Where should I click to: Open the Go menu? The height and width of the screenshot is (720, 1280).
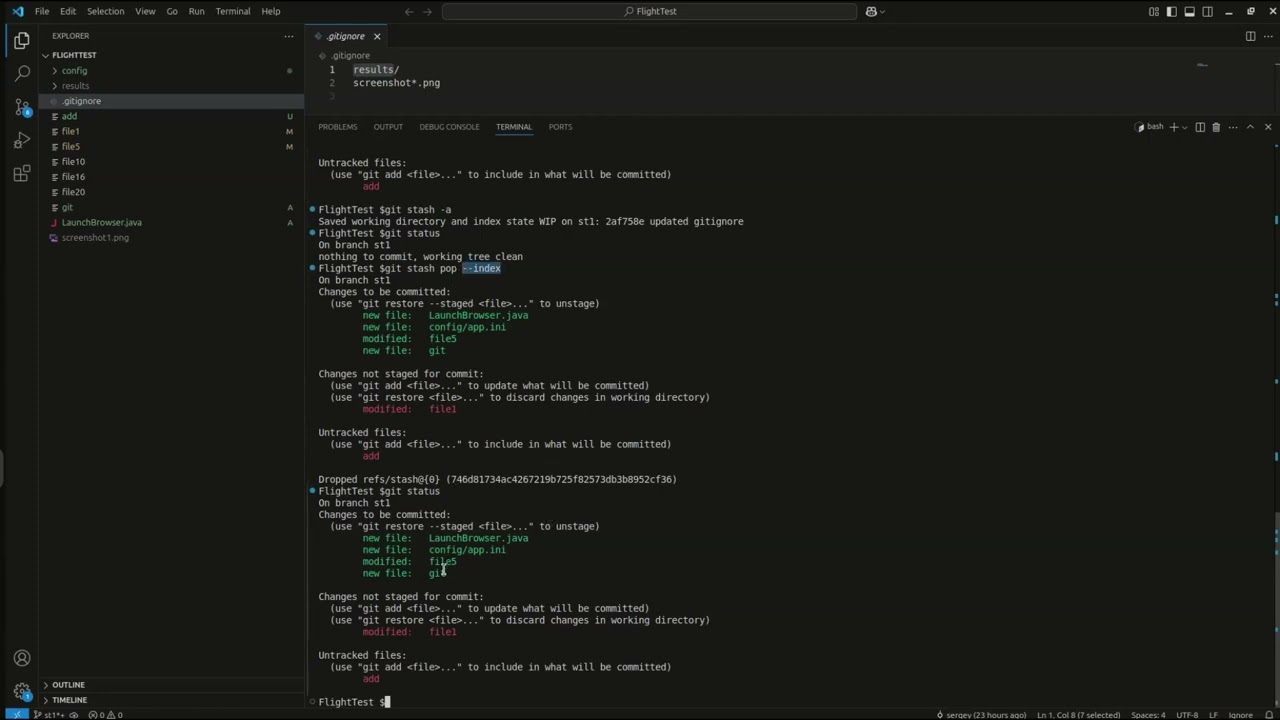click(172, 11)
